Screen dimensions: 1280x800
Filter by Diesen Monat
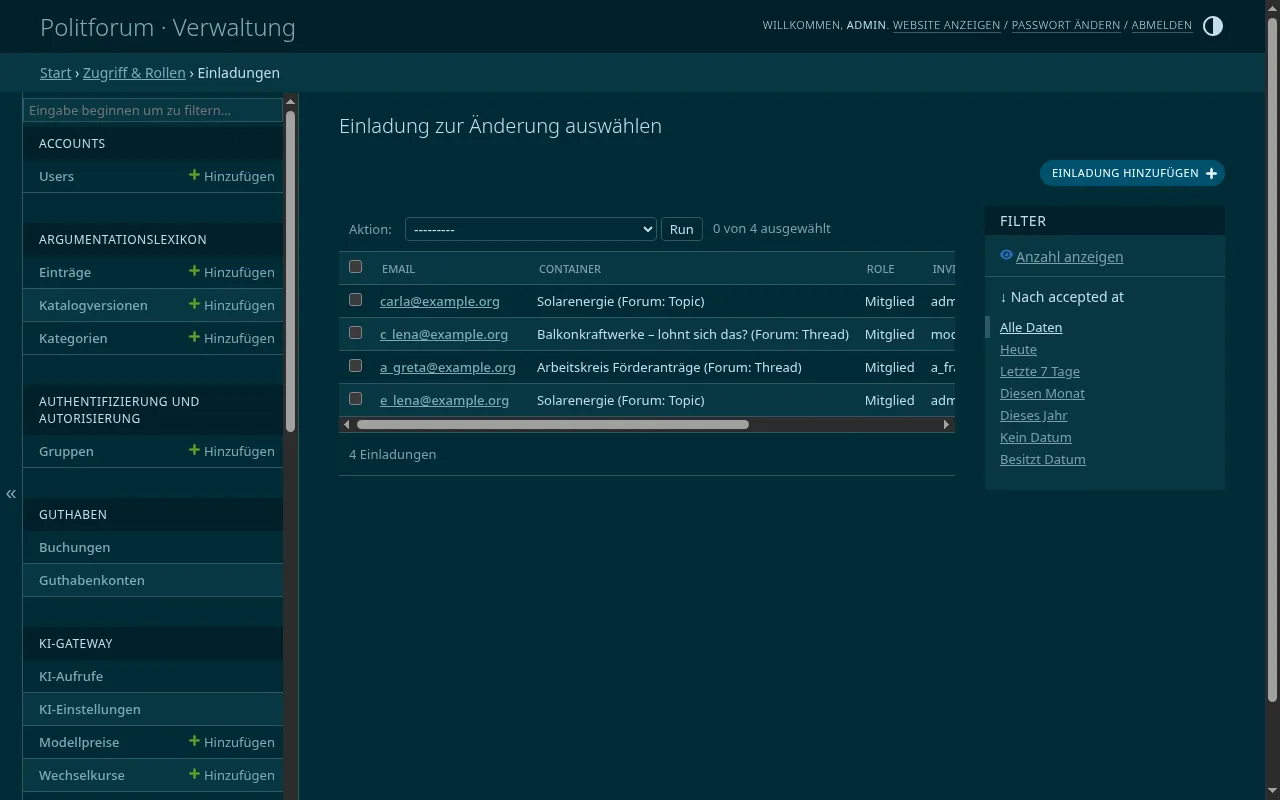pyautogui.click(x=1042, y=393)
